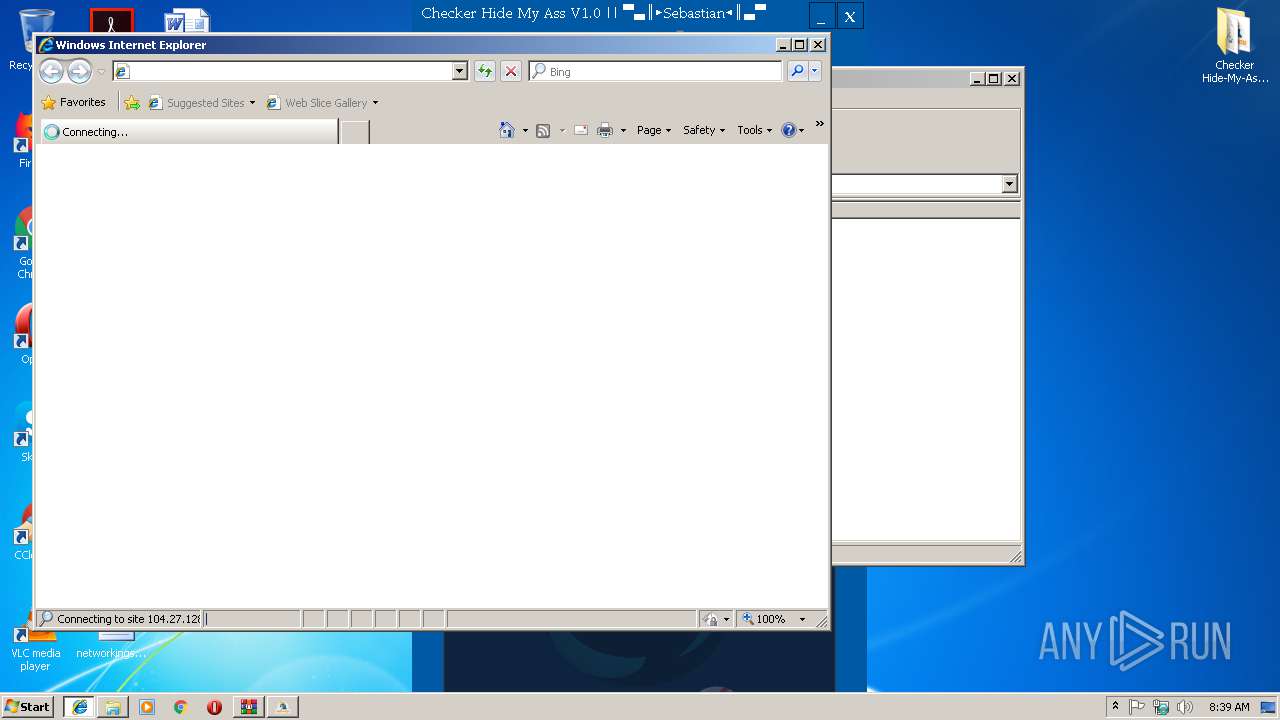This screenshot has height=720, width=1280.
Task: Click the red Stop loading button
Action: (511, 71)
